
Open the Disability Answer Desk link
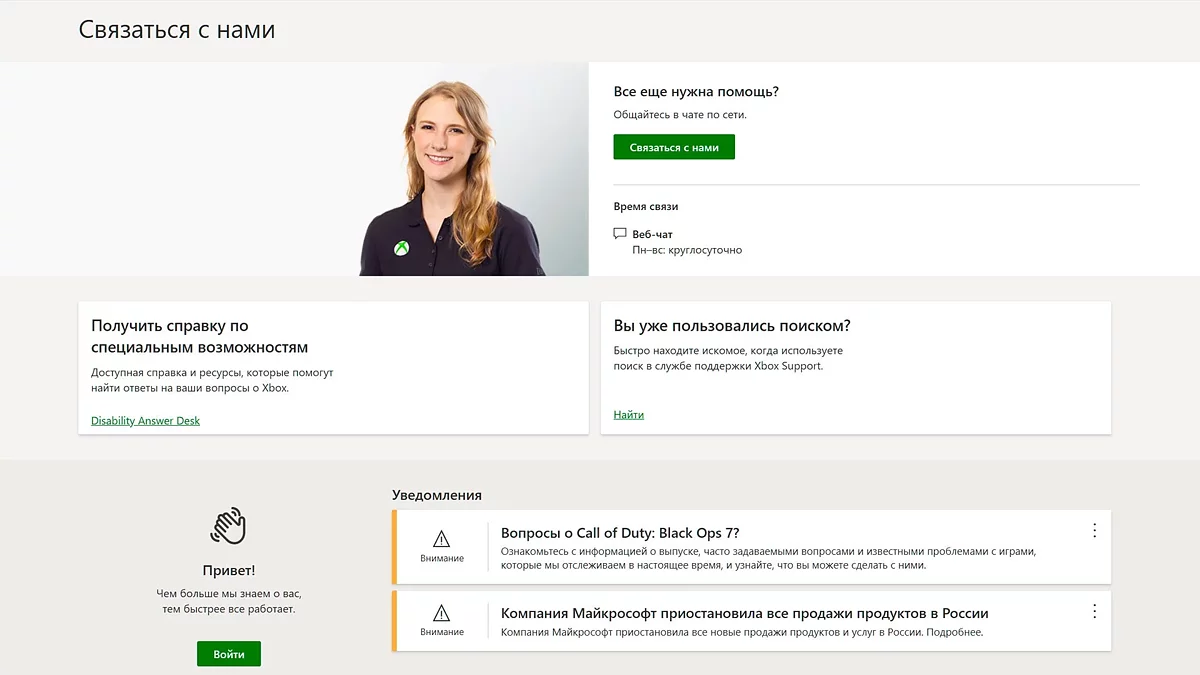coord(145,421)
